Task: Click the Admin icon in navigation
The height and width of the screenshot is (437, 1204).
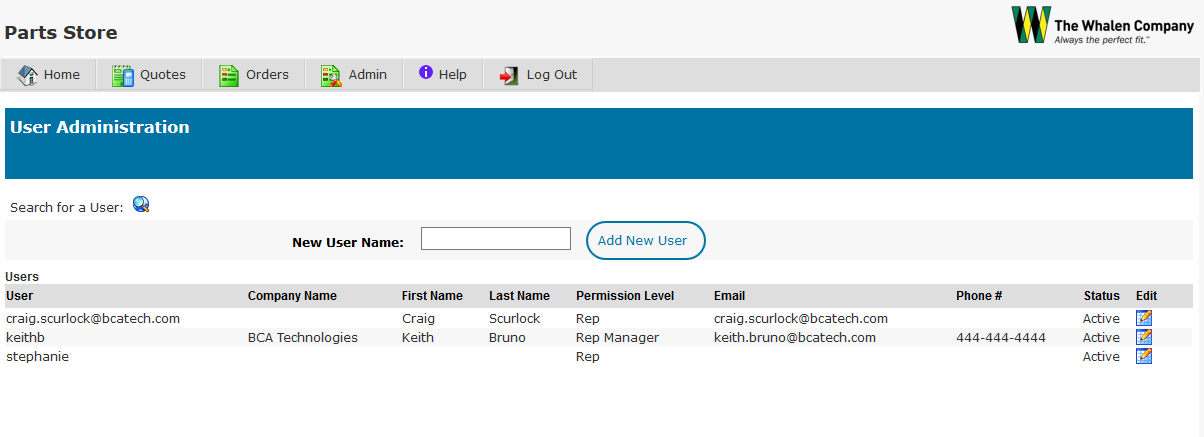Action: pyautogui.click(x=331, y=75)
